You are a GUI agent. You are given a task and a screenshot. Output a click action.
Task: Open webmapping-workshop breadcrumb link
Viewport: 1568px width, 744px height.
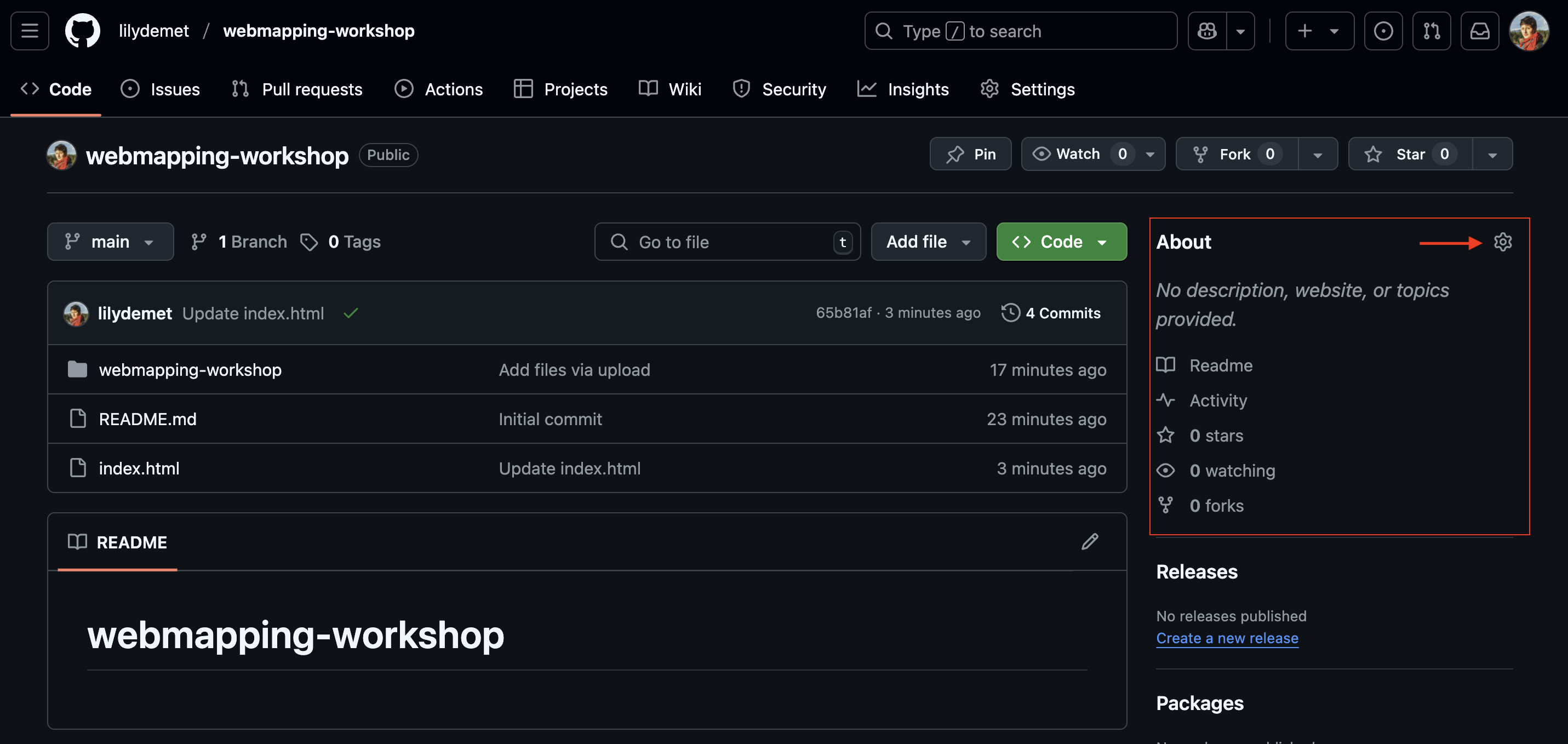(318, 31)
